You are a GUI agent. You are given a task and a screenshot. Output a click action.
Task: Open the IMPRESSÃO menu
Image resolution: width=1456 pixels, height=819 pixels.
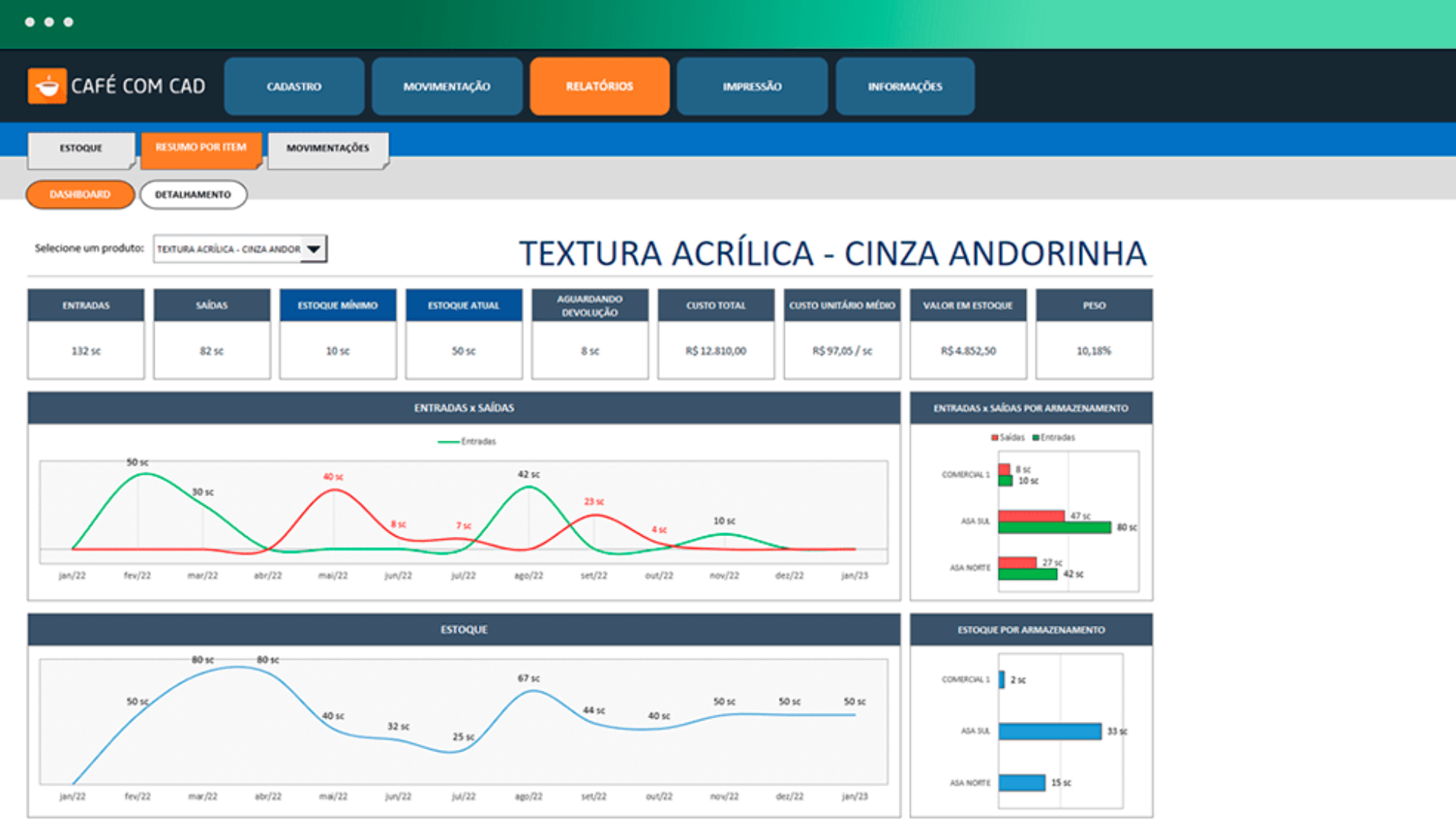tap(752, 86)
